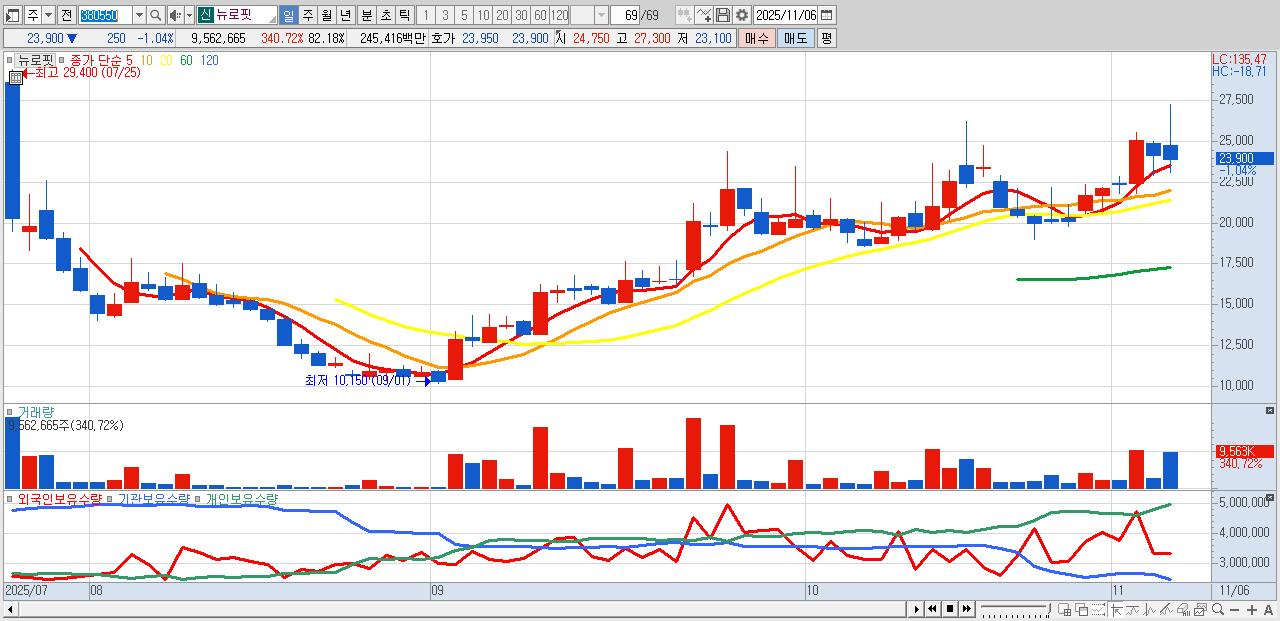Close the holdings indicator panel
The width and height of the screenshot is (1280, 621).
[1271, 497]
